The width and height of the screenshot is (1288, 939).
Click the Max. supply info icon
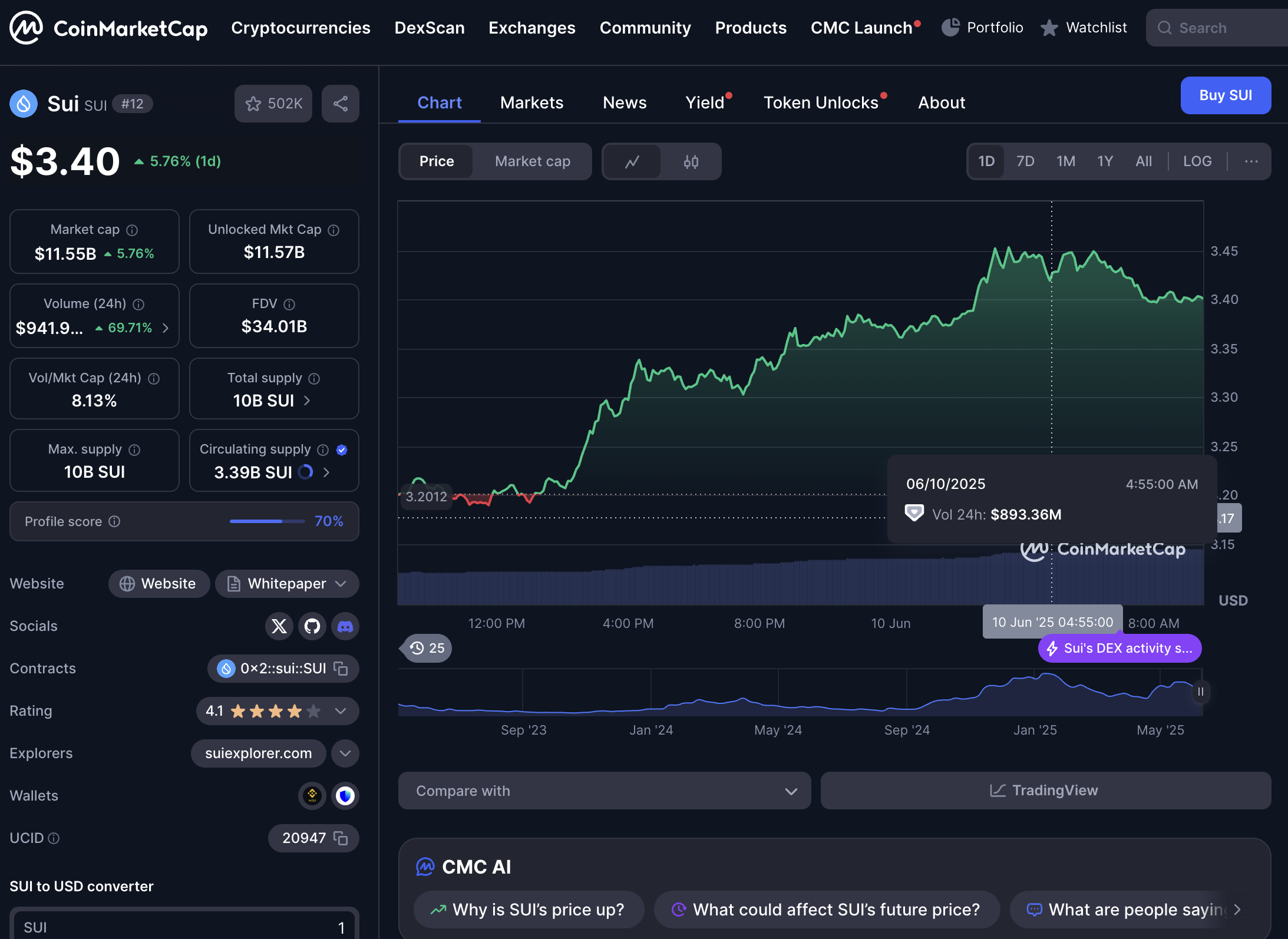coord(134,450)
